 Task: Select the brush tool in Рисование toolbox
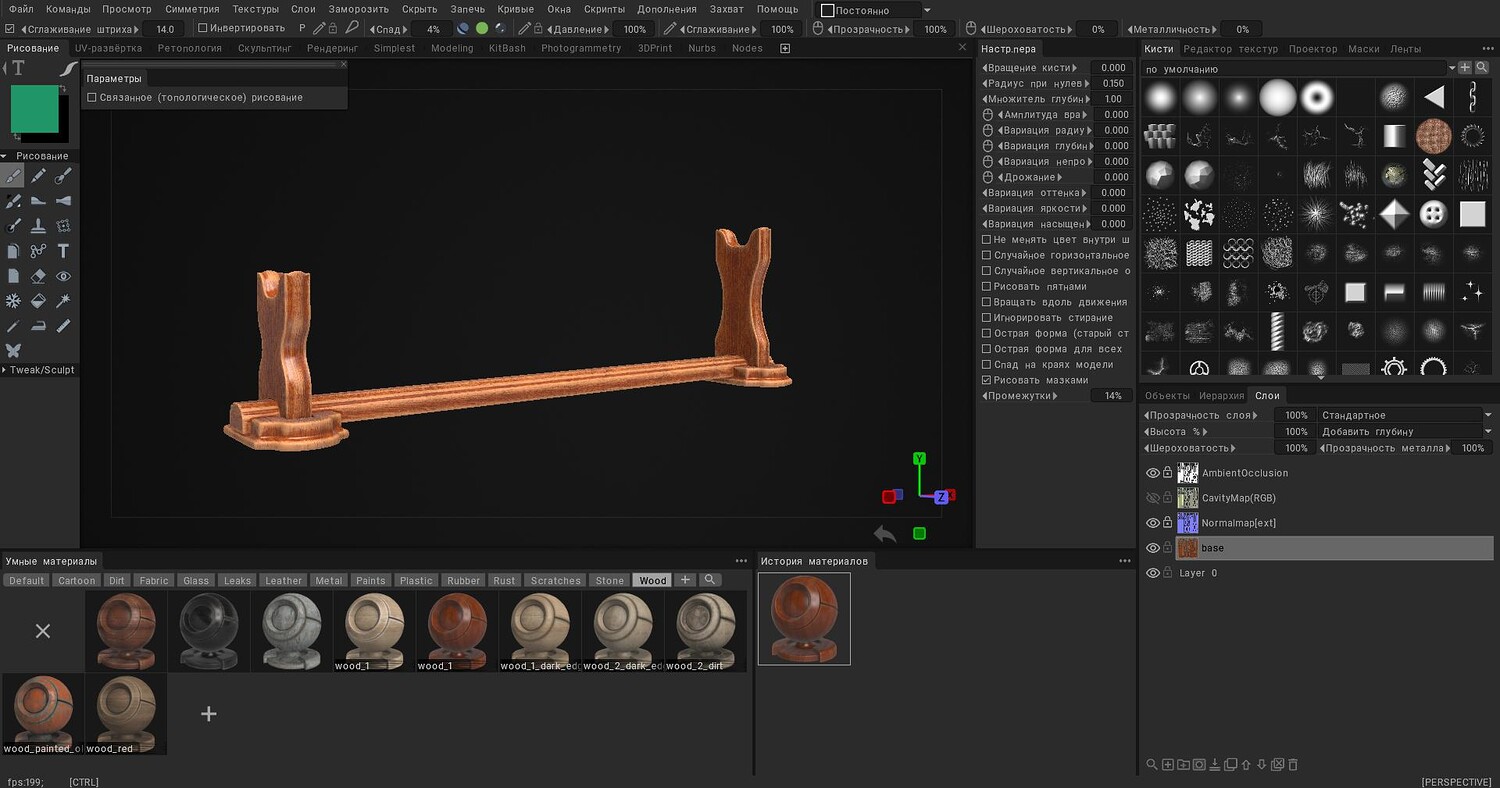[13, 176]
